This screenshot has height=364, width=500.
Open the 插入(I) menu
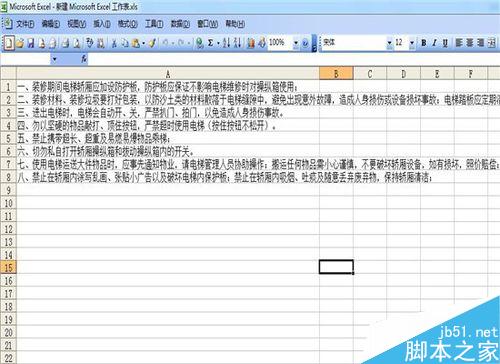(102, 24)
